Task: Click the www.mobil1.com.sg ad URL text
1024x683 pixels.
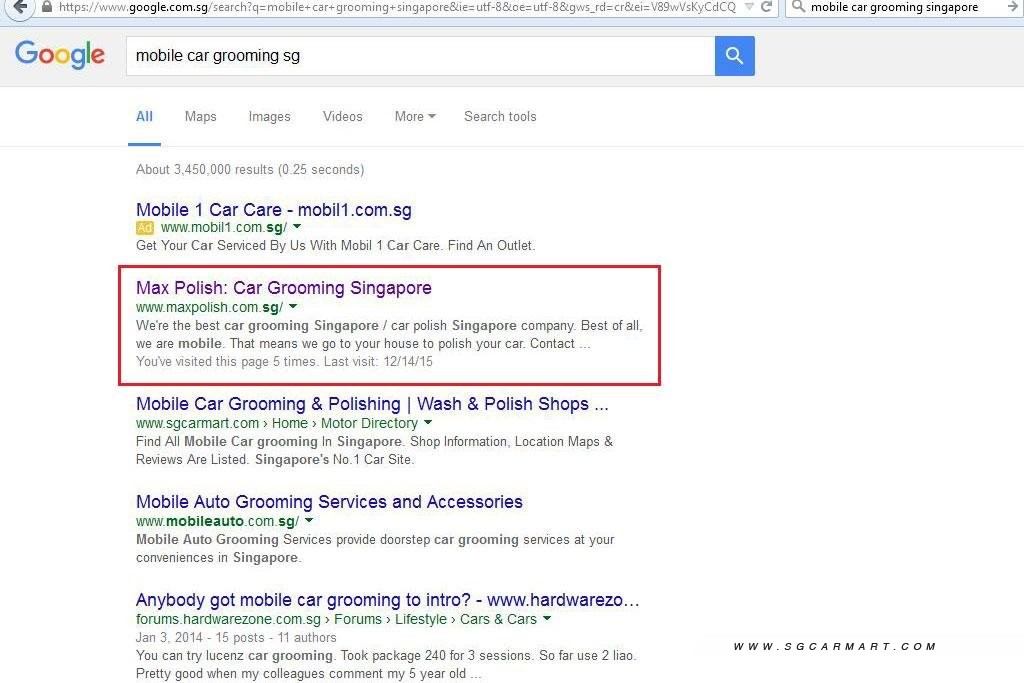Action: [224, 228]
